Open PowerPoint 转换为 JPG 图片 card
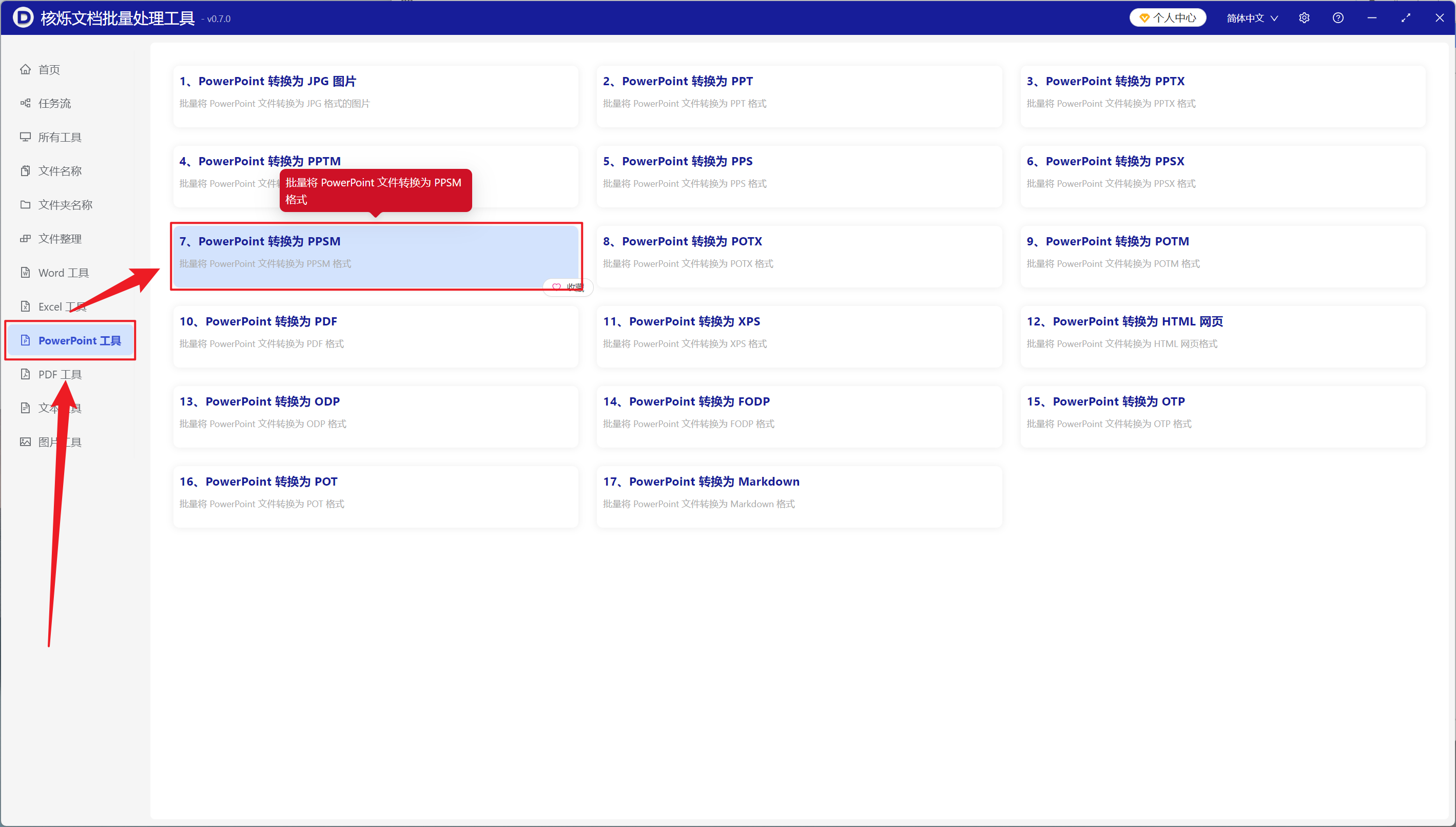Screen dimensions: 1456x827 [375, 96]
